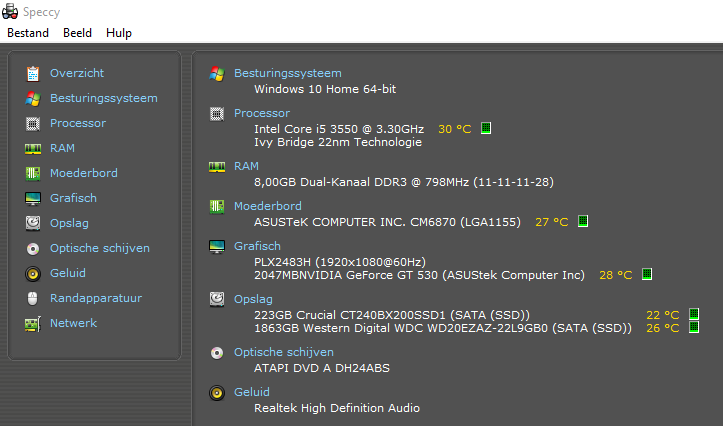Click the Opslag hard drive icon in sidebar
This screenshot has width=723, height=426.
33,223
